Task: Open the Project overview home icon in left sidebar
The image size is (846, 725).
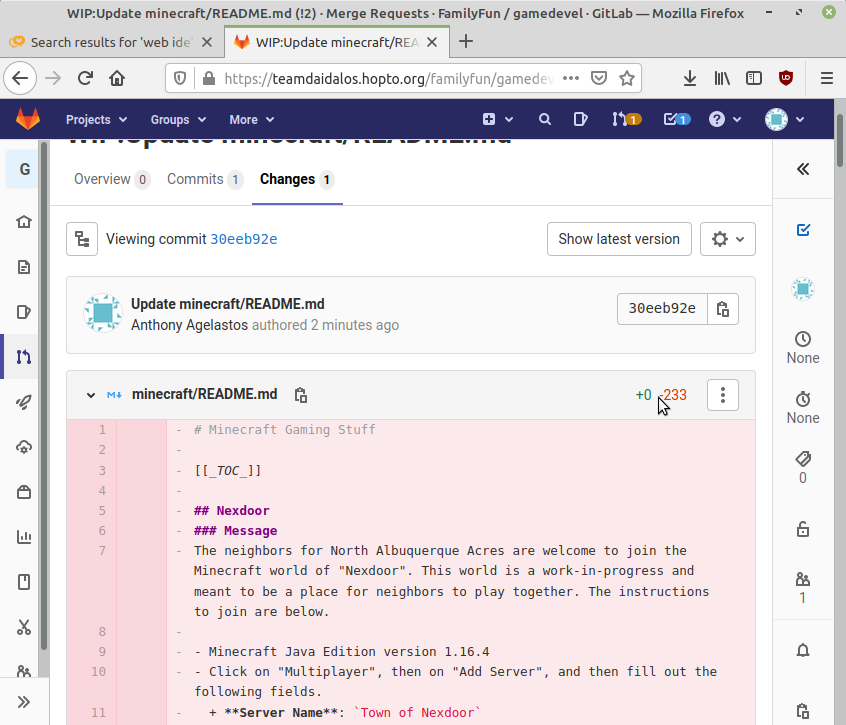Action: coord(24,222)
